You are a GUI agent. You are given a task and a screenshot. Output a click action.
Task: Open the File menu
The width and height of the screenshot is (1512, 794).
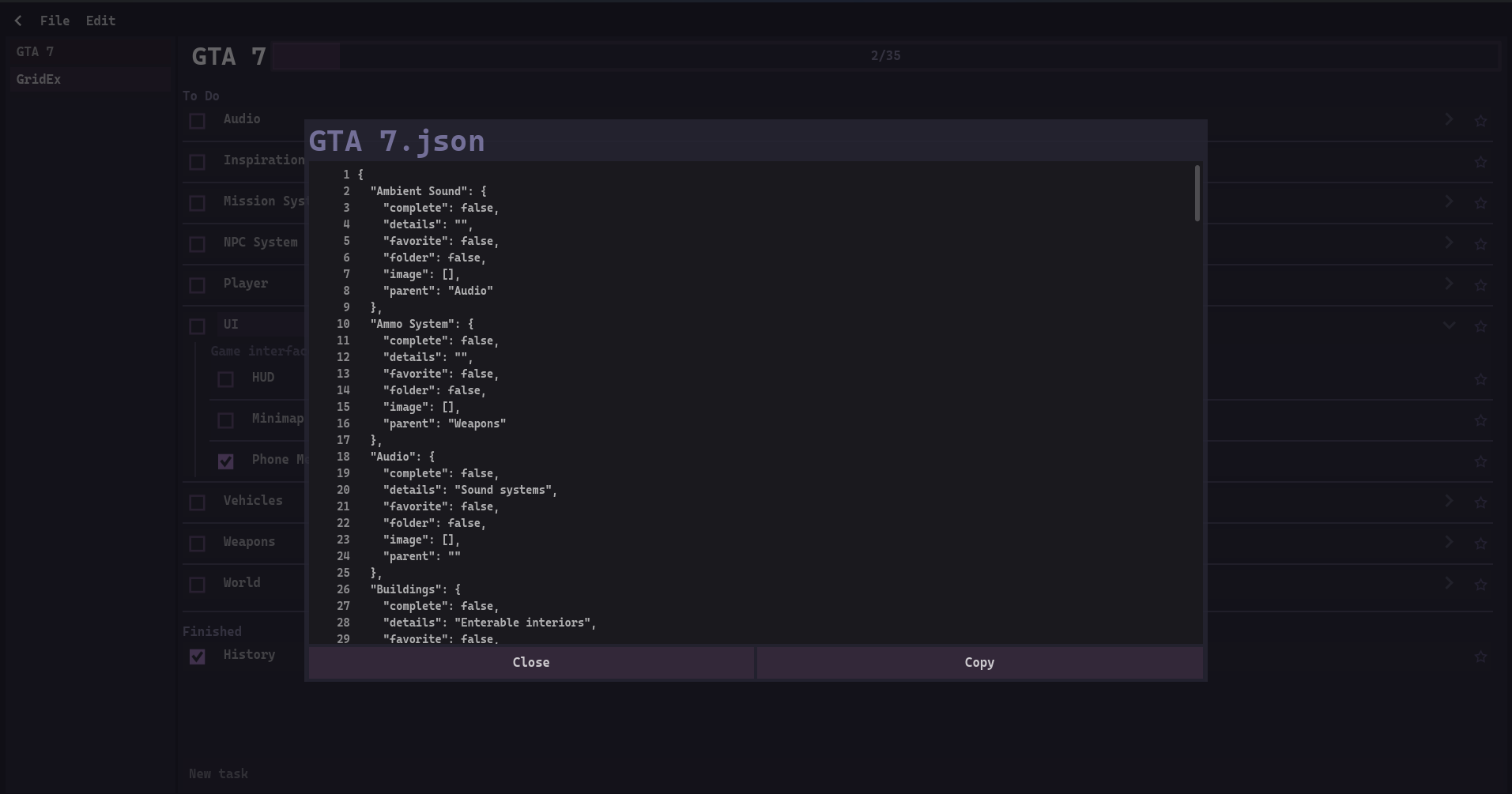pyautogui.click(x=55, y=21)
